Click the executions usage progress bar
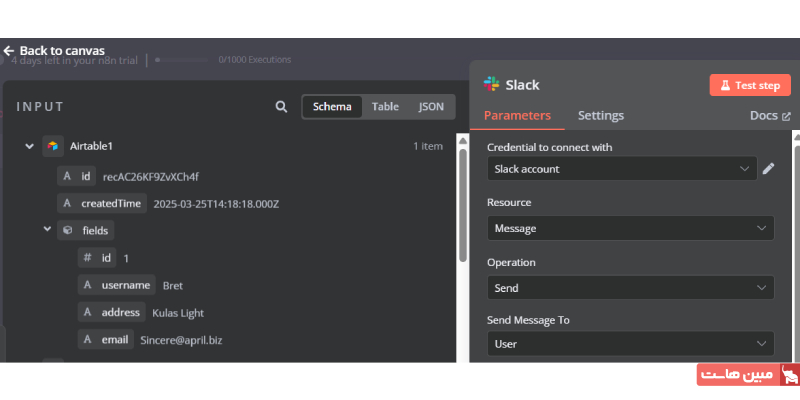This screenshot has width=800, height=400. [185, 60]
